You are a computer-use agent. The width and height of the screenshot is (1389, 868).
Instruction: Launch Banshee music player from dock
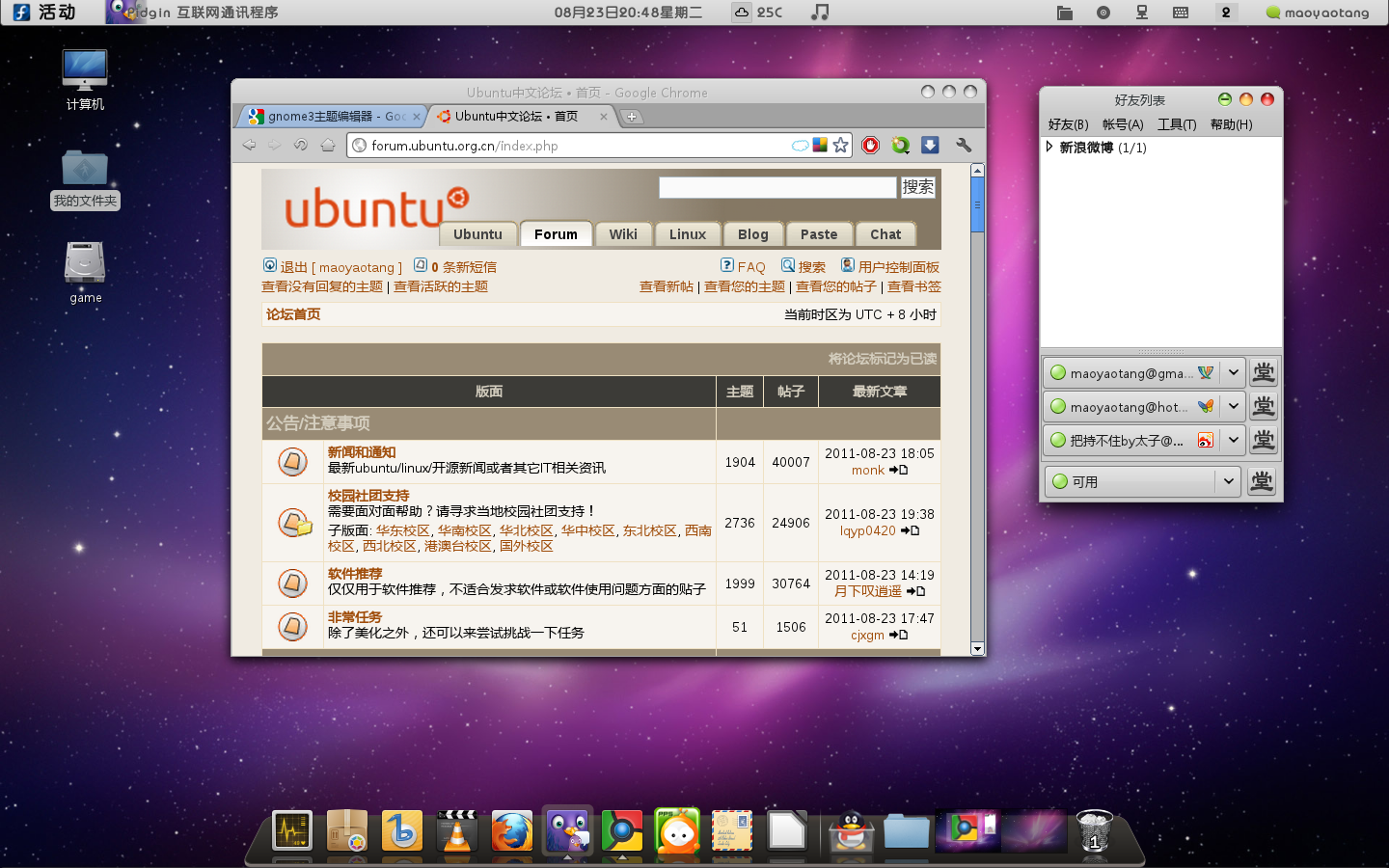coord(402,829)
